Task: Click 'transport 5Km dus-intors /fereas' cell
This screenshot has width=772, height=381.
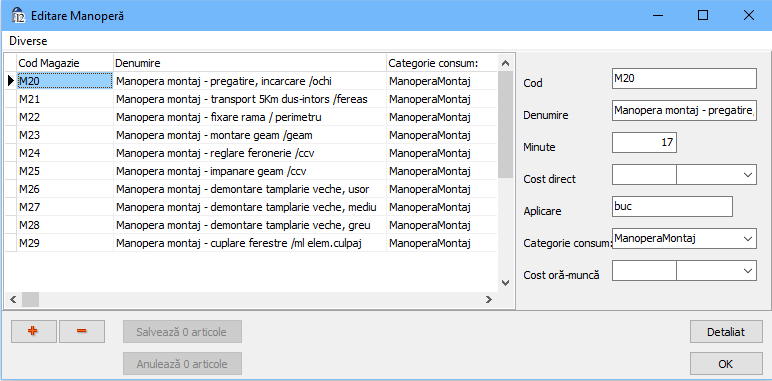Action: (x=250, y=99)
